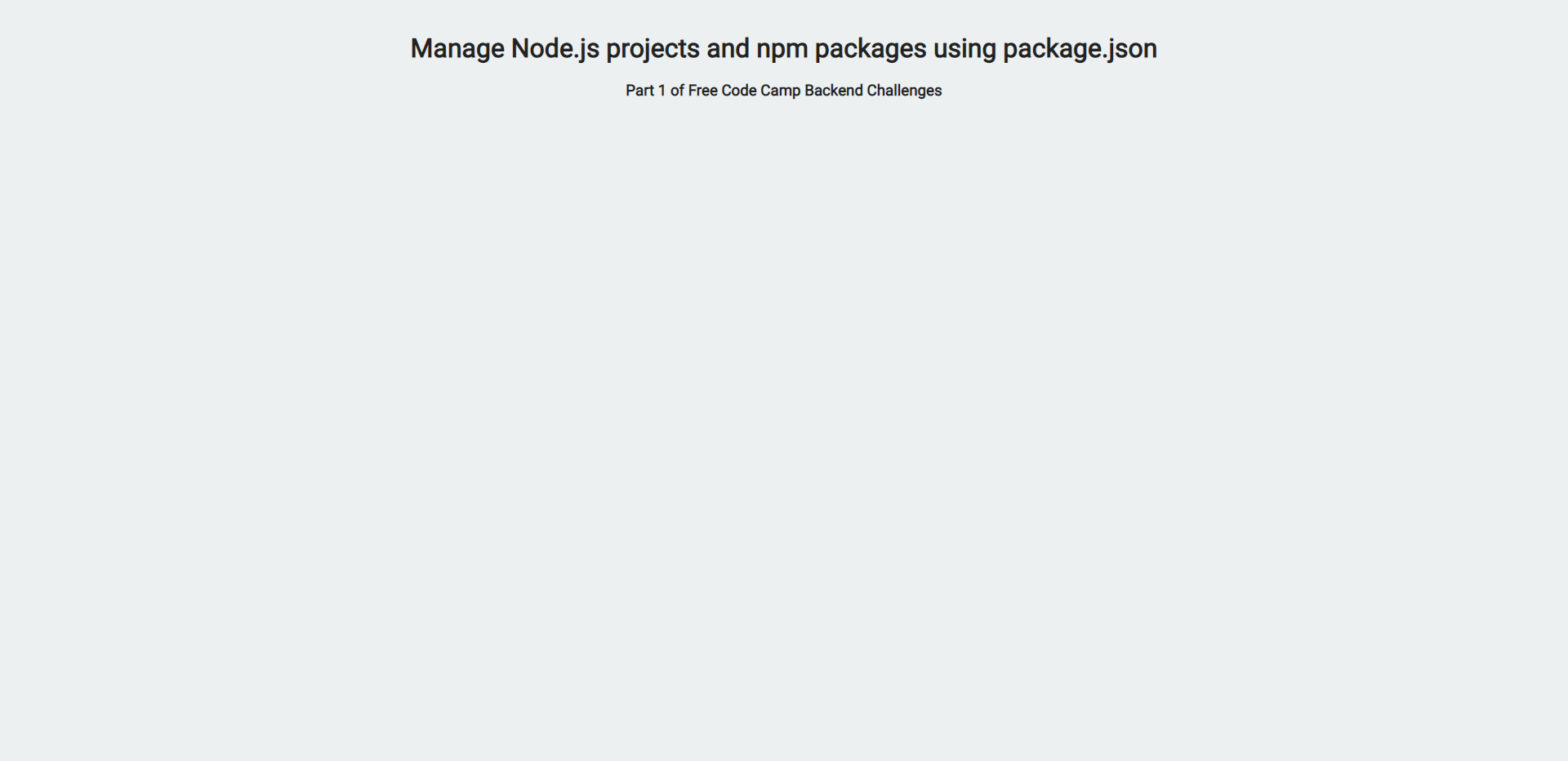The height and width of the screenshot is (761, 1568).
Task: Click the word "packages" in the heading
Action: tap(870, 49)
